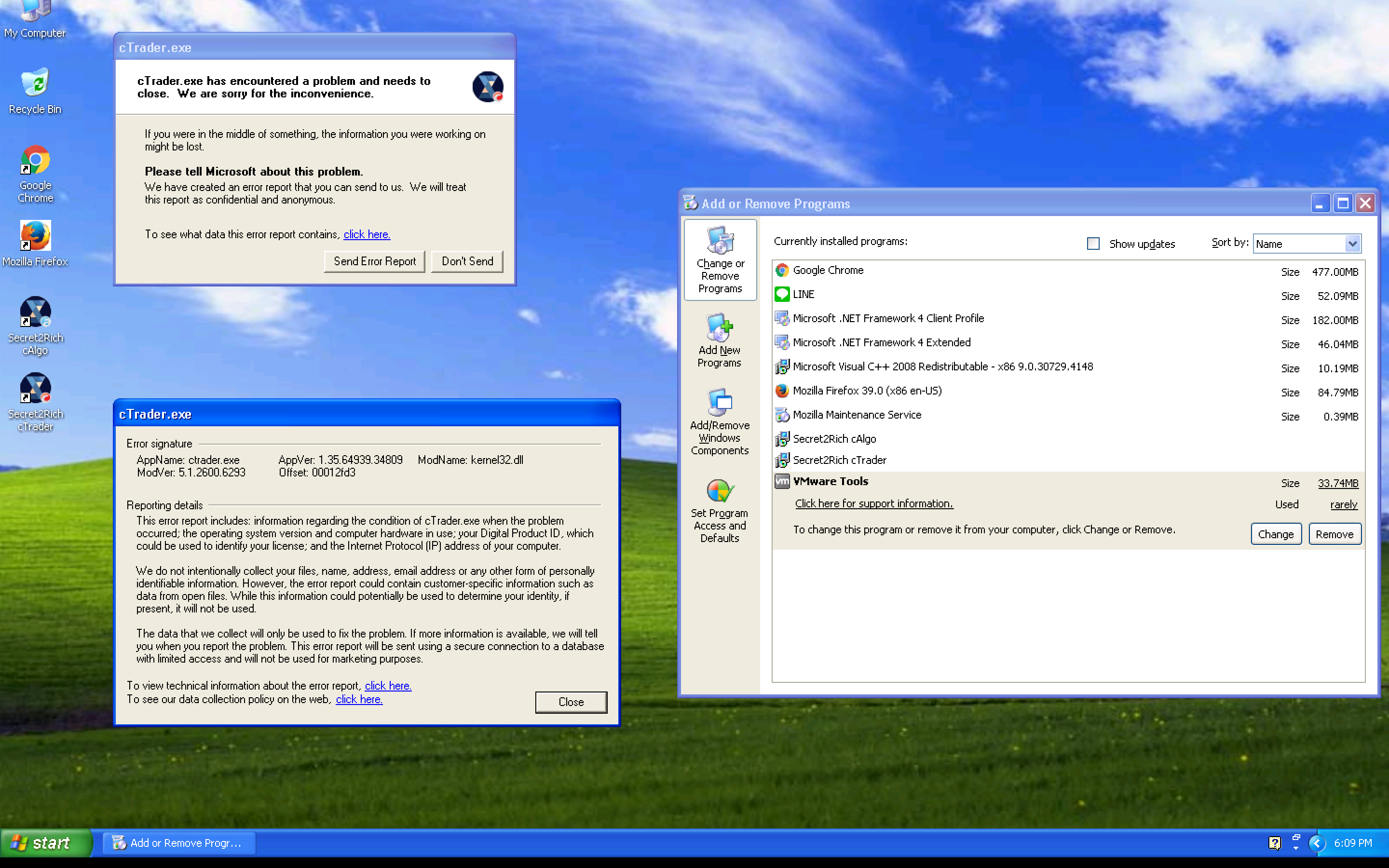Click Mozilla Firefox 39.0 list icon
Screen dimensions: 1389x868
[x=782, y=391]
